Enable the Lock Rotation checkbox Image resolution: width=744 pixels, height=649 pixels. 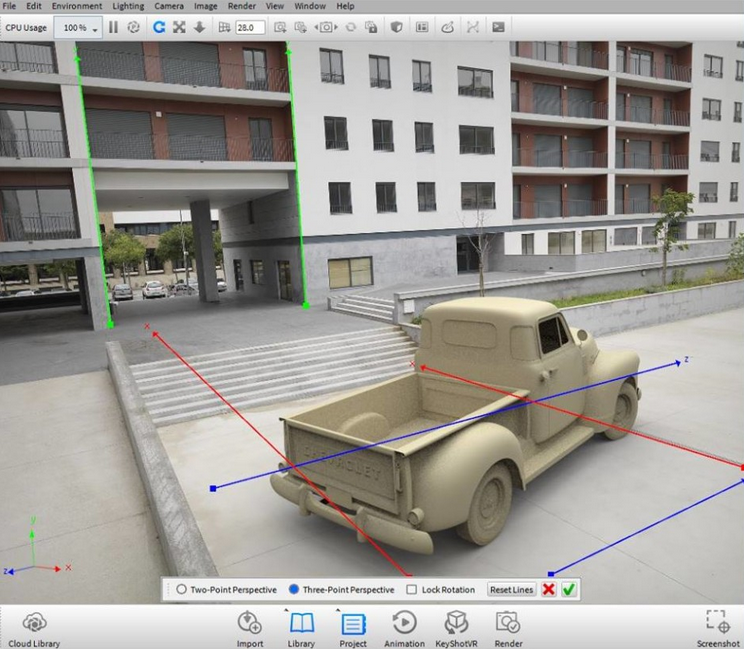tap(412, 590)
